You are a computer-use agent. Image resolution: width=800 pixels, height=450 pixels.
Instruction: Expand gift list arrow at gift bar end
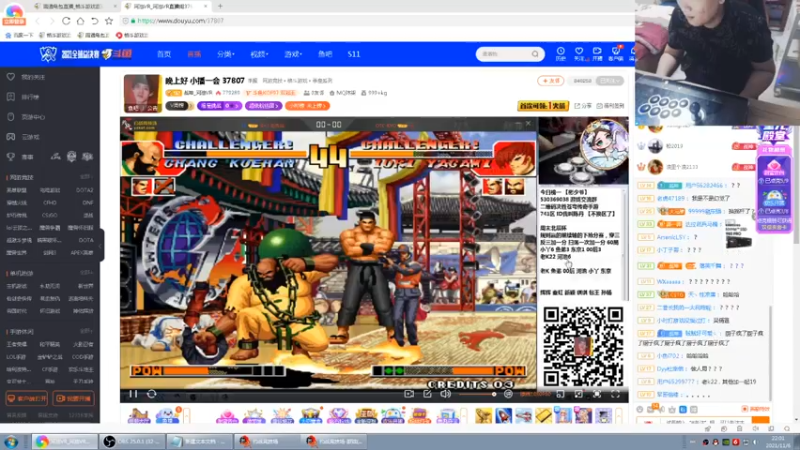(619, 415)
